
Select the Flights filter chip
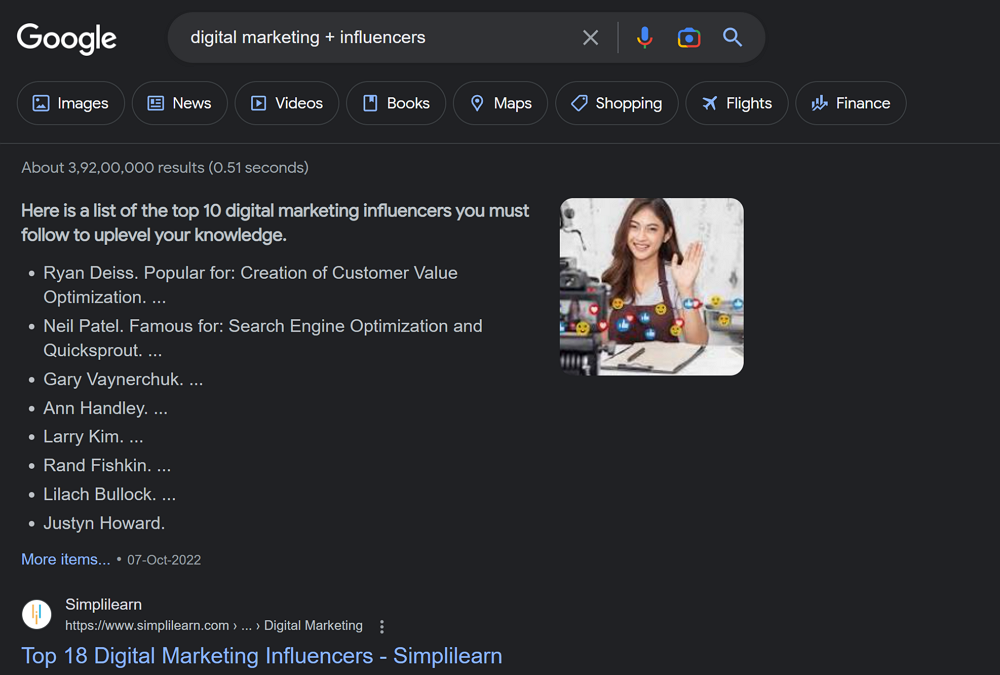pos(736,103)
